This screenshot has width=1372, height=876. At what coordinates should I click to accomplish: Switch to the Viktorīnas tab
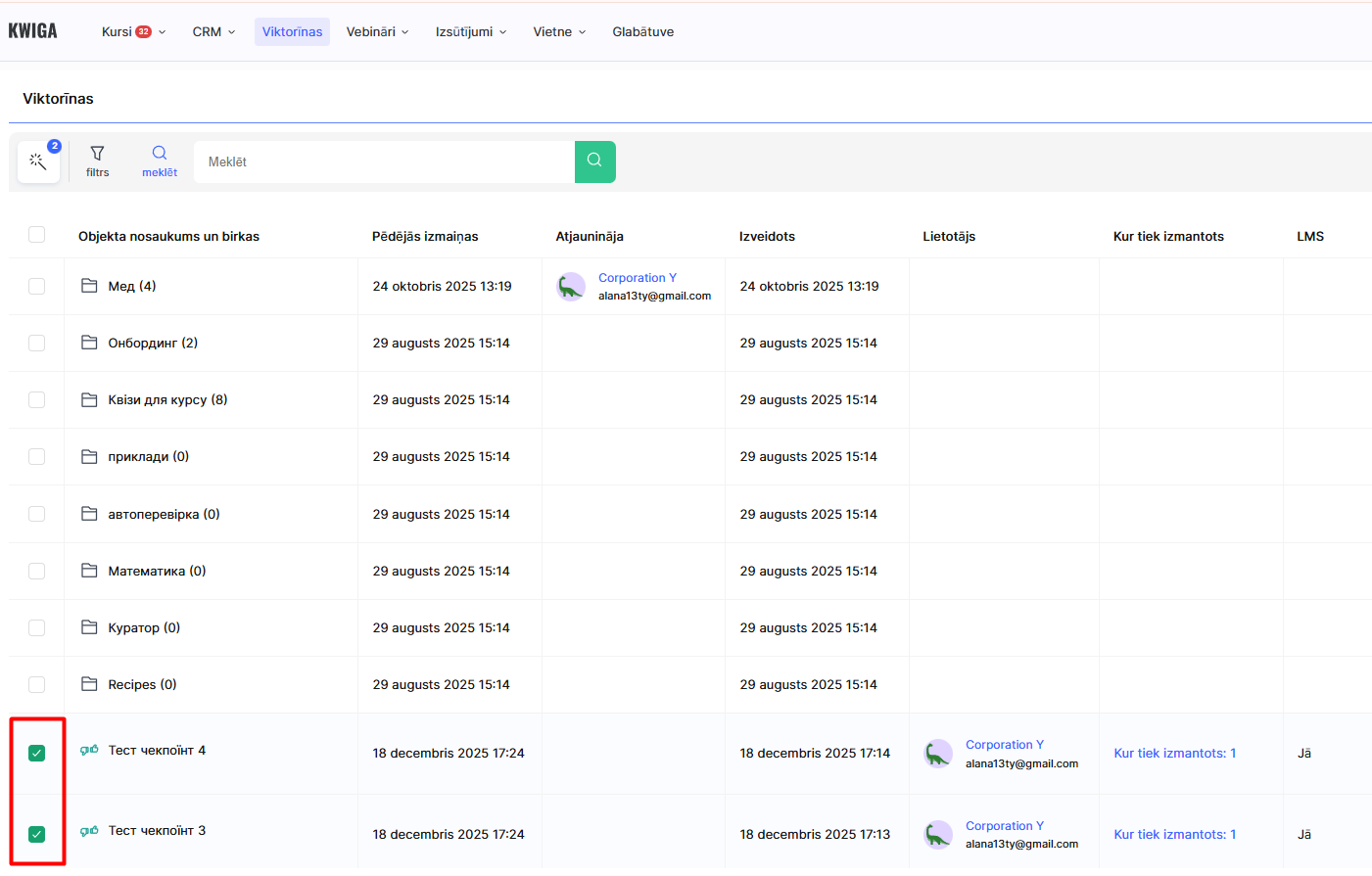coord(292,31)
